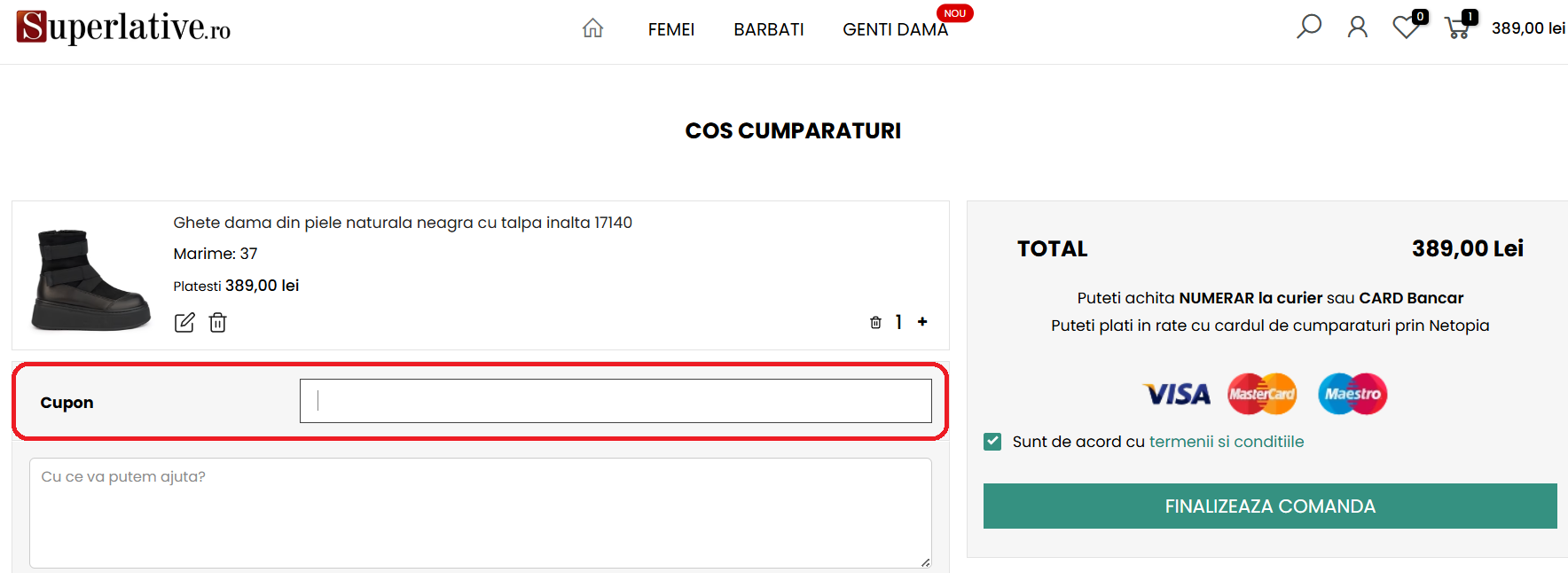Open the shopping cart icon
1568x573 pixels.
pyautogui.click(x=1457, y=27)
